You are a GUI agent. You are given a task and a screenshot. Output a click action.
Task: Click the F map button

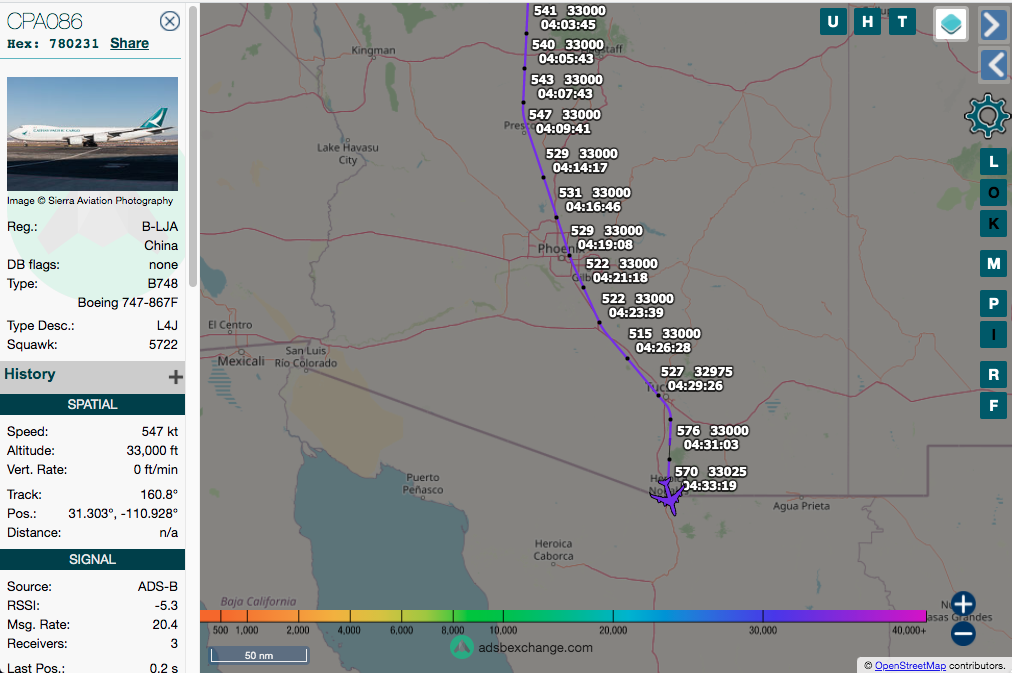coord(993,405)
